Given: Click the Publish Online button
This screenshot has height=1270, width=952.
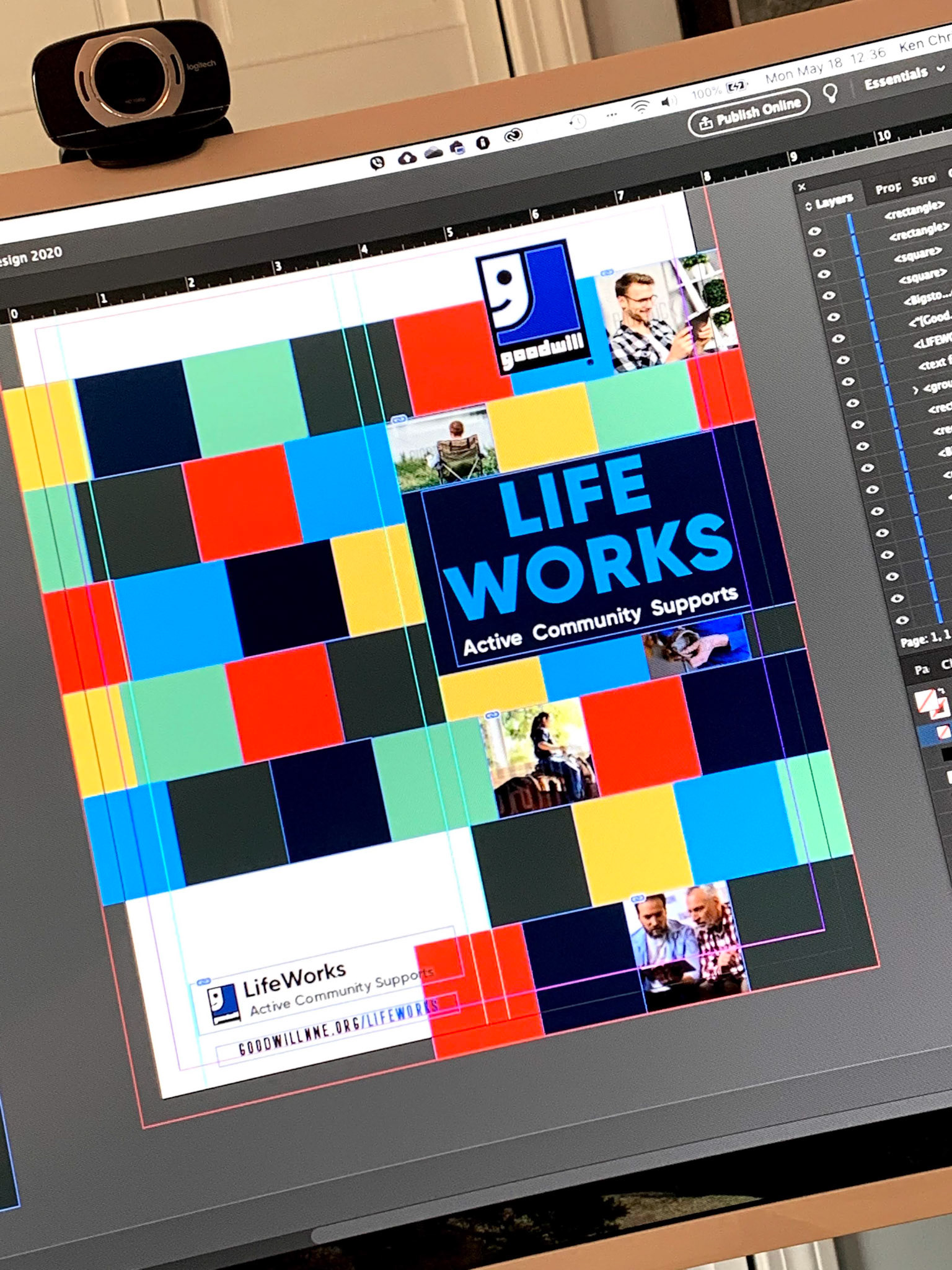Looking at the screenshot, I should [x=749, y=112].
